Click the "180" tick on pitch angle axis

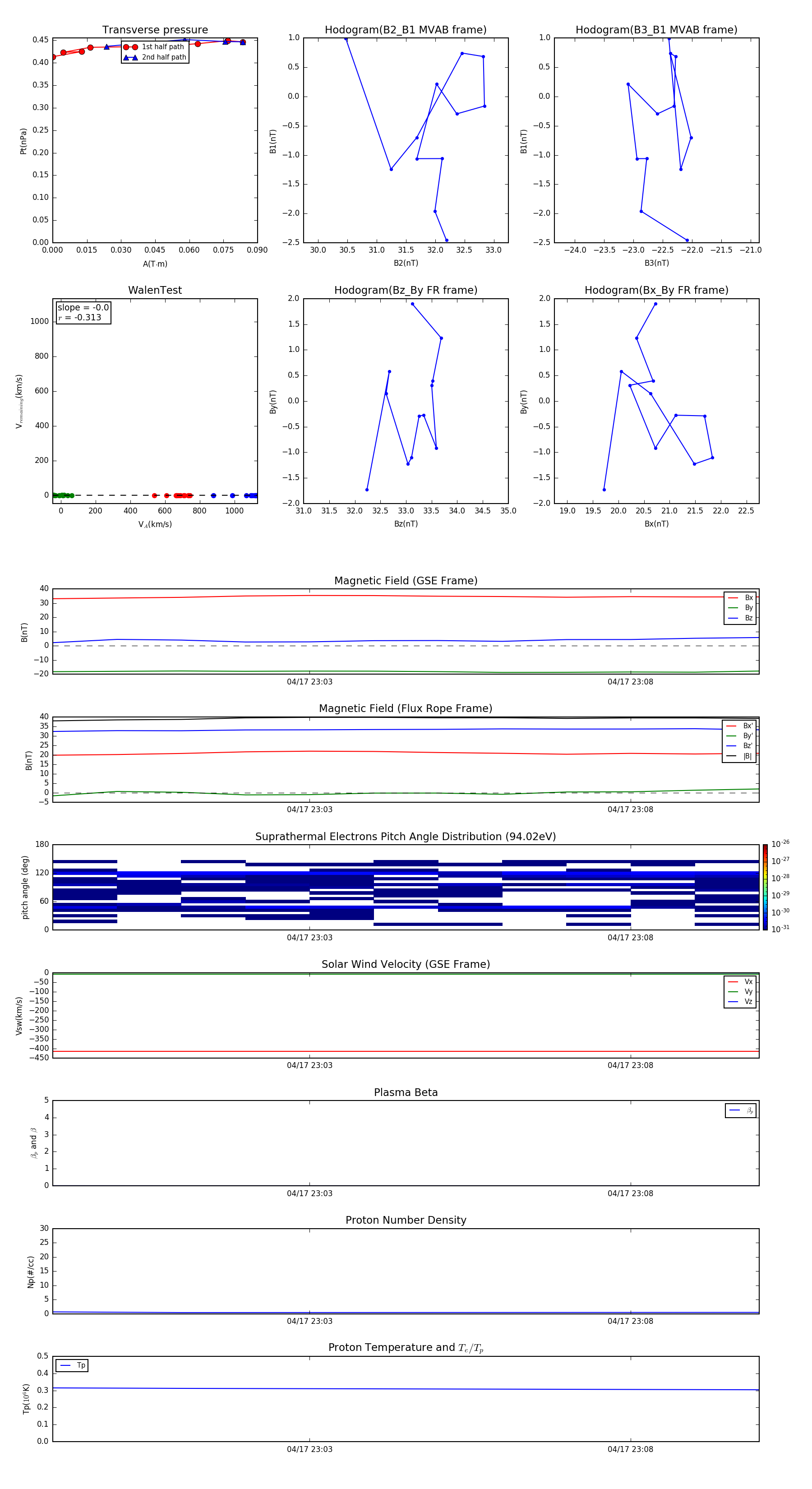[42, 845]
